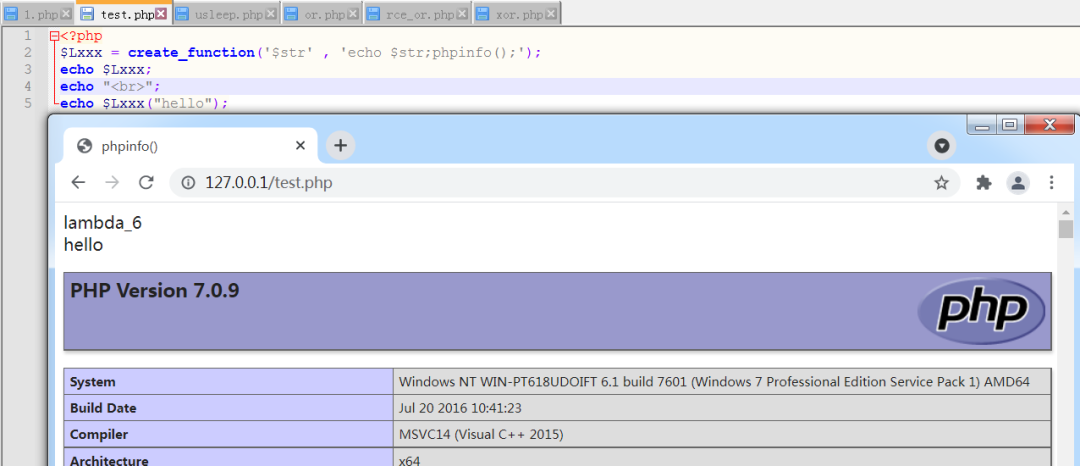Reload the test.php page
This screenshot has width=1080, height=466.
click(145, 182)
